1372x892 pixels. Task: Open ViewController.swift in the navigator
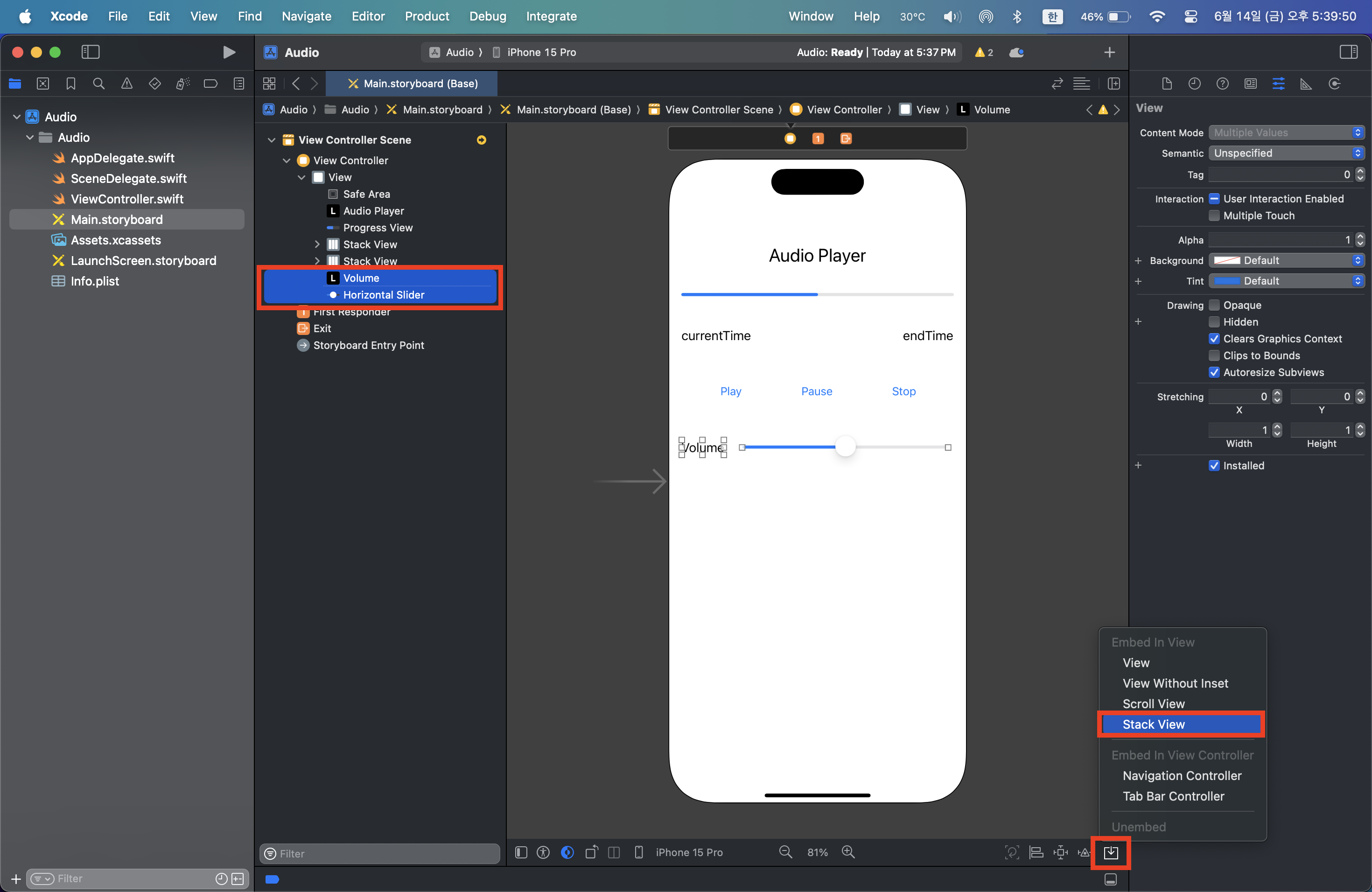[x=127, y=199]
